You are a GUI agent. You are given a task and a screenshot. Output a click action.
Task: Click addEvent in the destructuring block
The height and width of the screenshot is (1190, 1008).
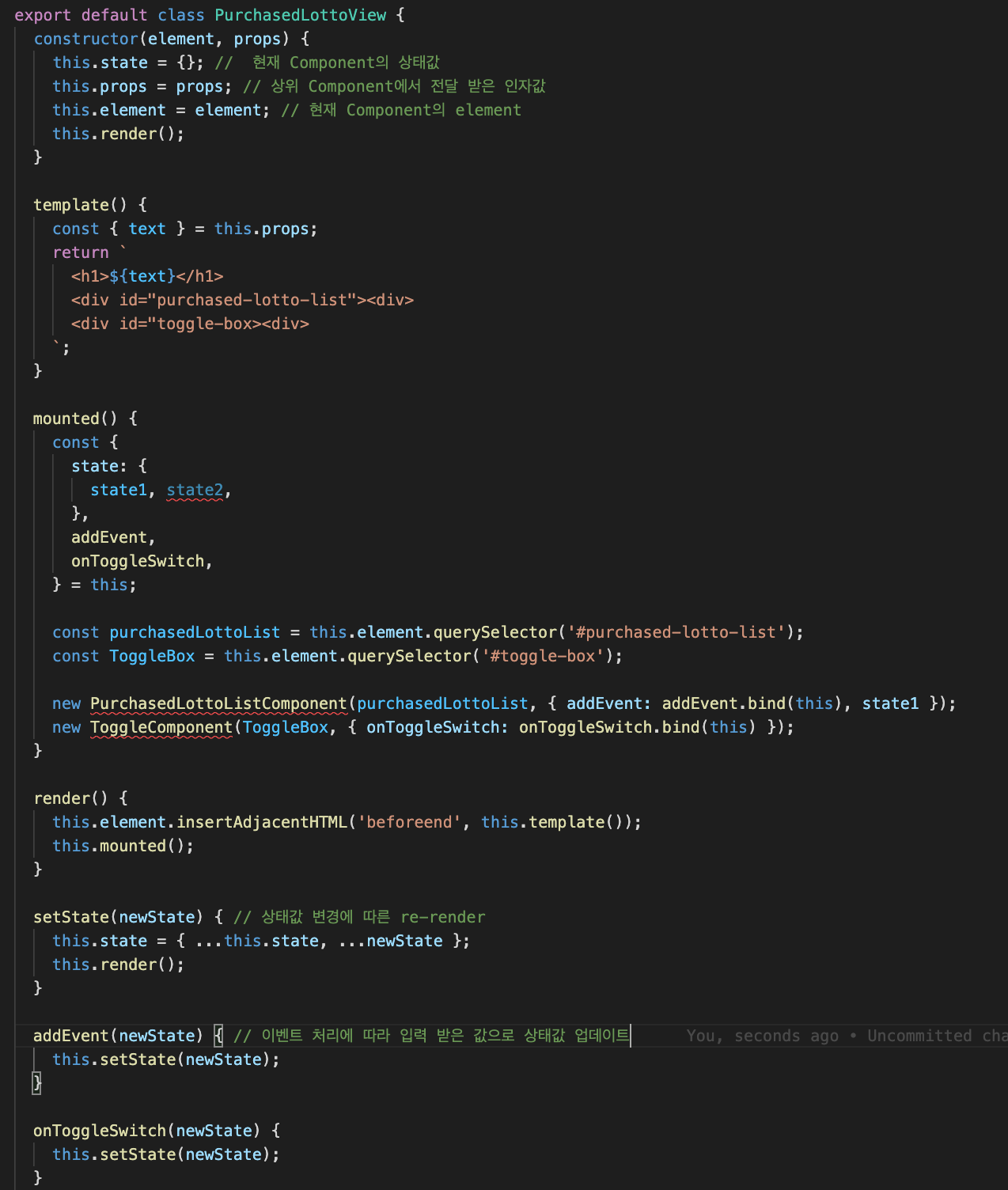point(109,537)
